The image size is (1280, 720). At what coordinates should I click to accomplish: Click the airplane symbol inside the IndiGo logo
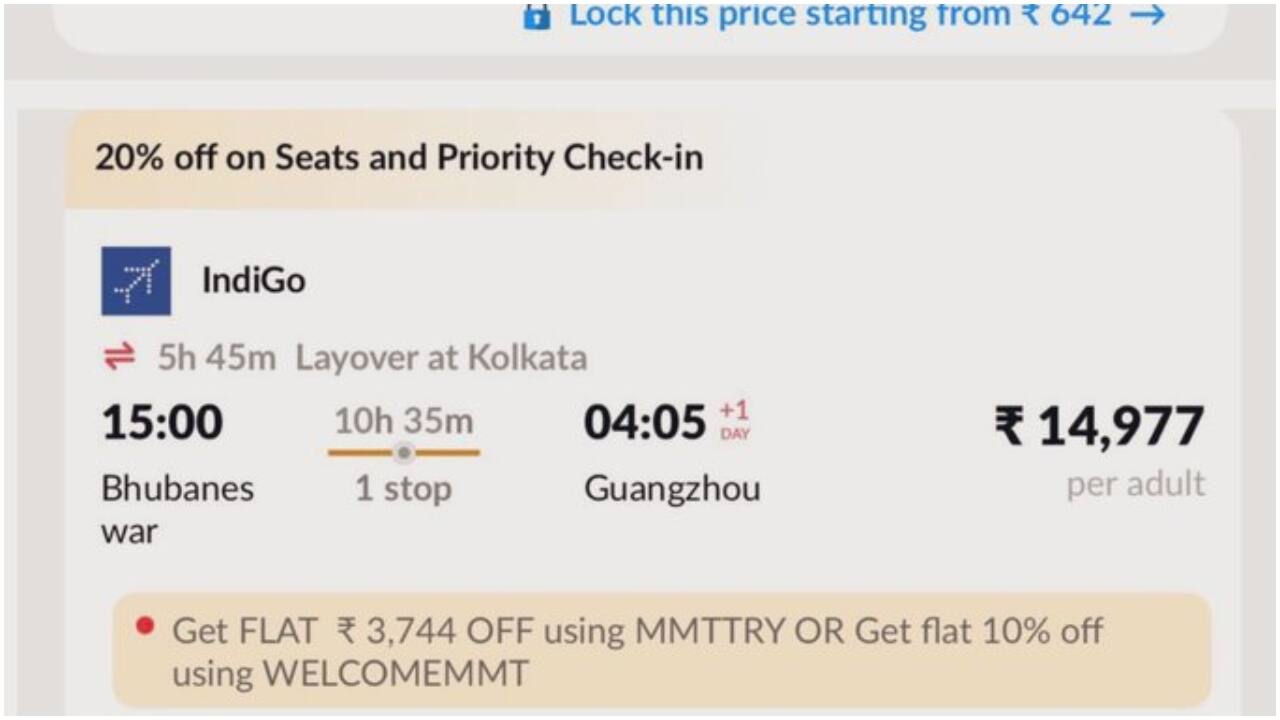click(x=135, y=280)
